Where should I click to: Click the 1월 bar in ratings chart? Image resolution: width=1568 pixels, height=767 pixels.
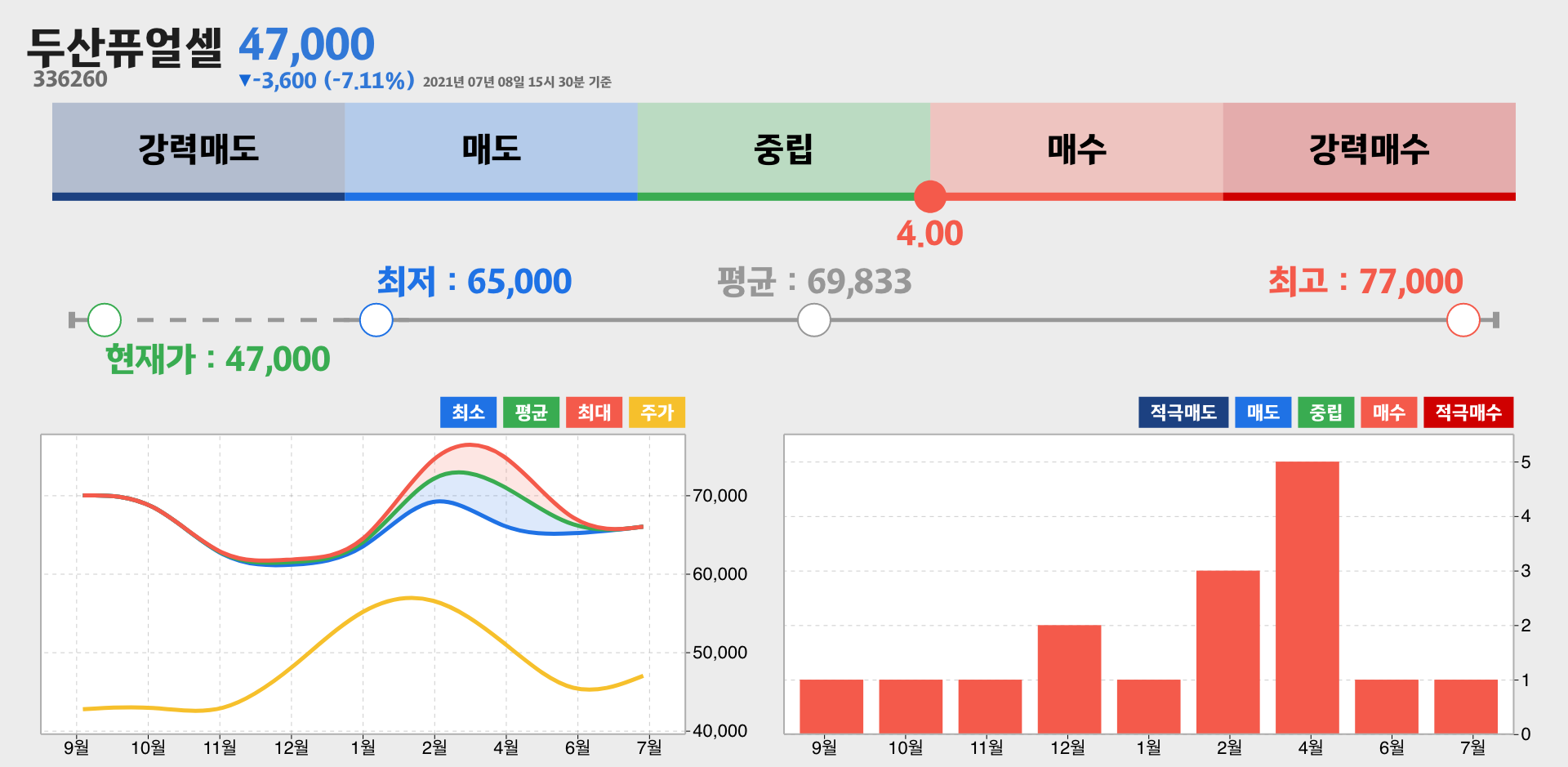[x=1149, y=707]
